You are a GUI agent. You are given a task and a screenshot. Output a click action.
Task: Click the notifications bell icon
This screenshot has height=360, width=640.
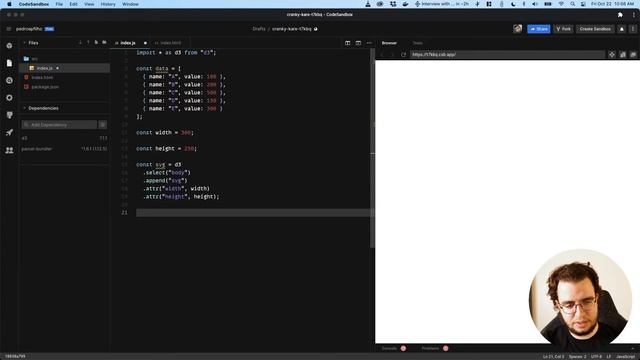point(622,29)
